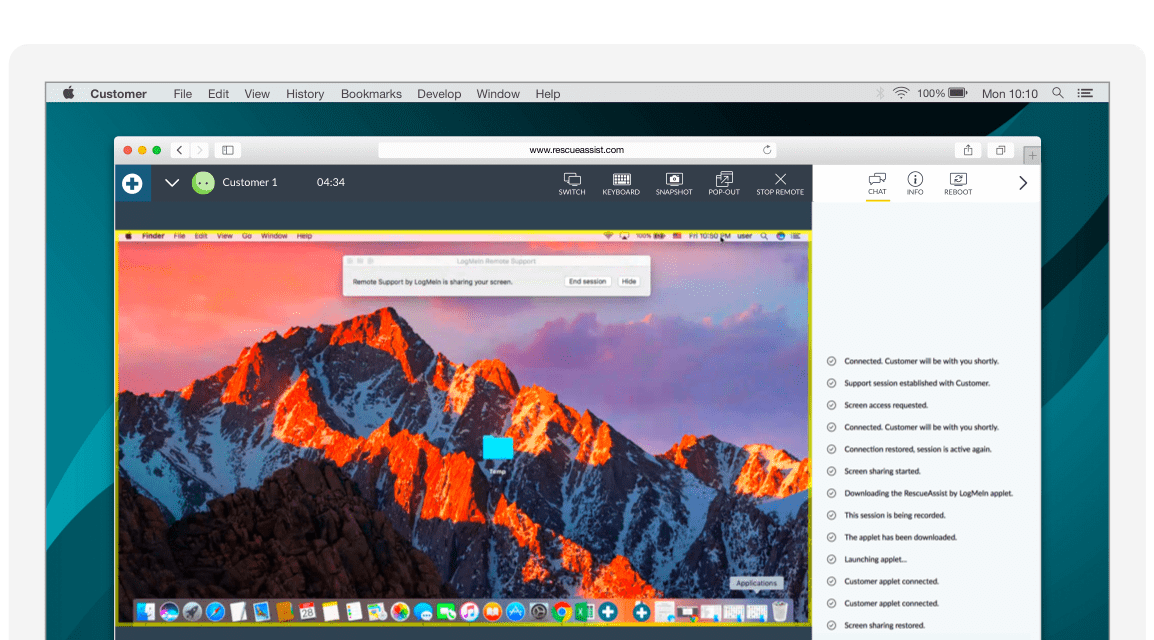Viewport: 1154px width, 640px height.
Task: Open System Preferences gear in the remote dock
Action: (x=539, y=611)
